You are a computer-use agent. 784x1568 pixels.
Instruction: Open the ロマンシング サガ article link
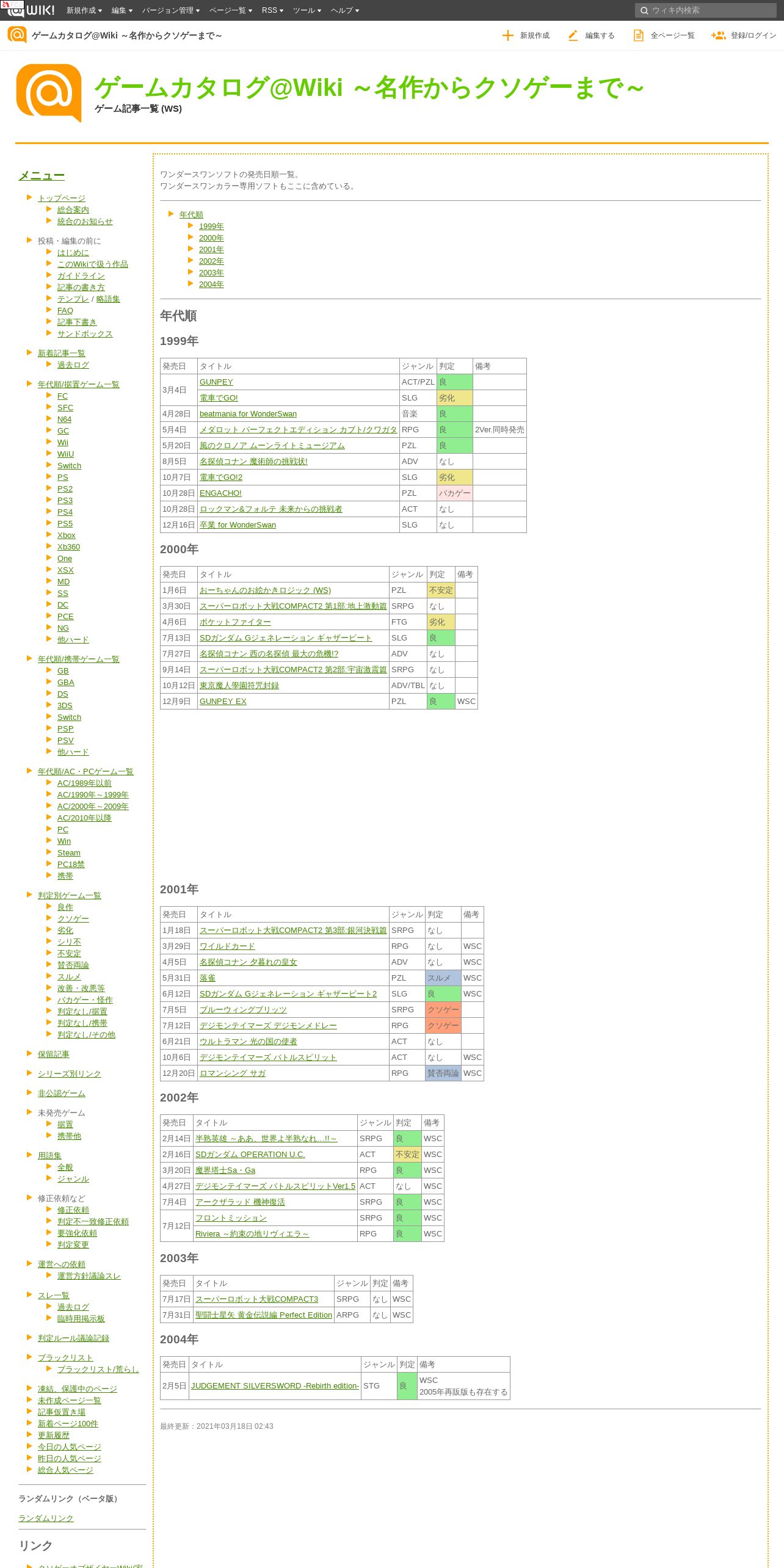pos(233,1073)
